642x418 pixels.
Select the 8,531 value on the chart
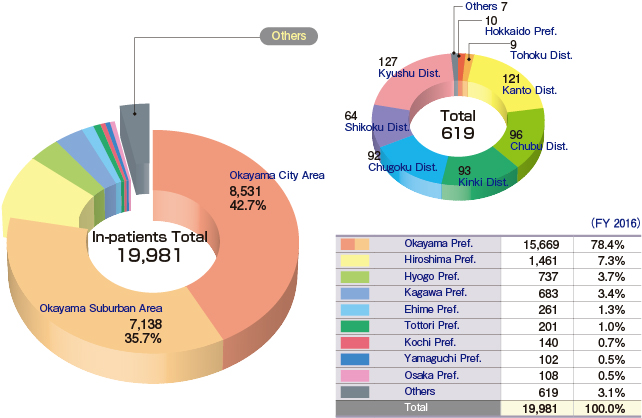pyautogui.click(x=245, y=191)
